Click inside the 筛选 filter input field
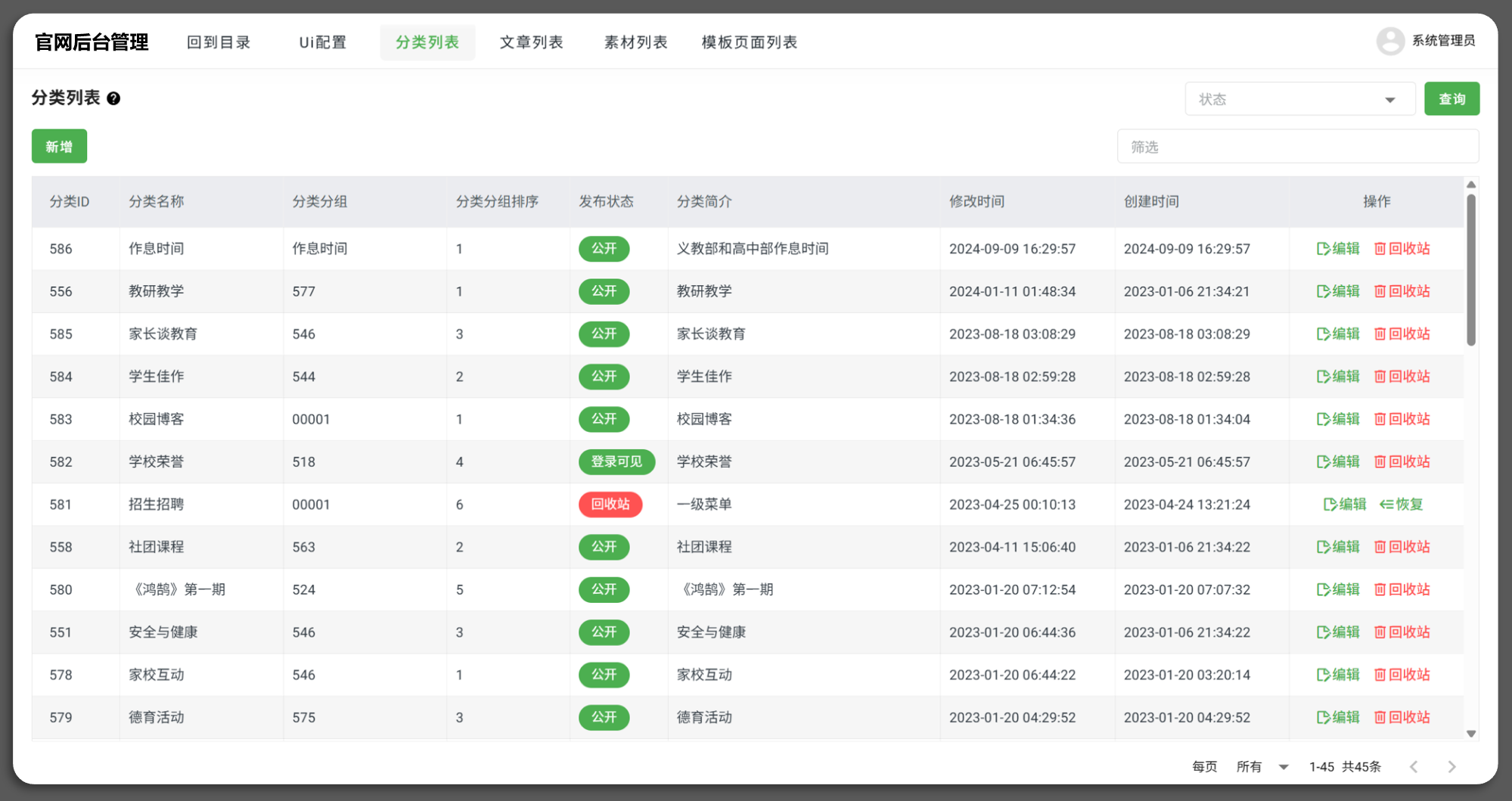The image size is (1512, 801). click(x=1298, y=146)
